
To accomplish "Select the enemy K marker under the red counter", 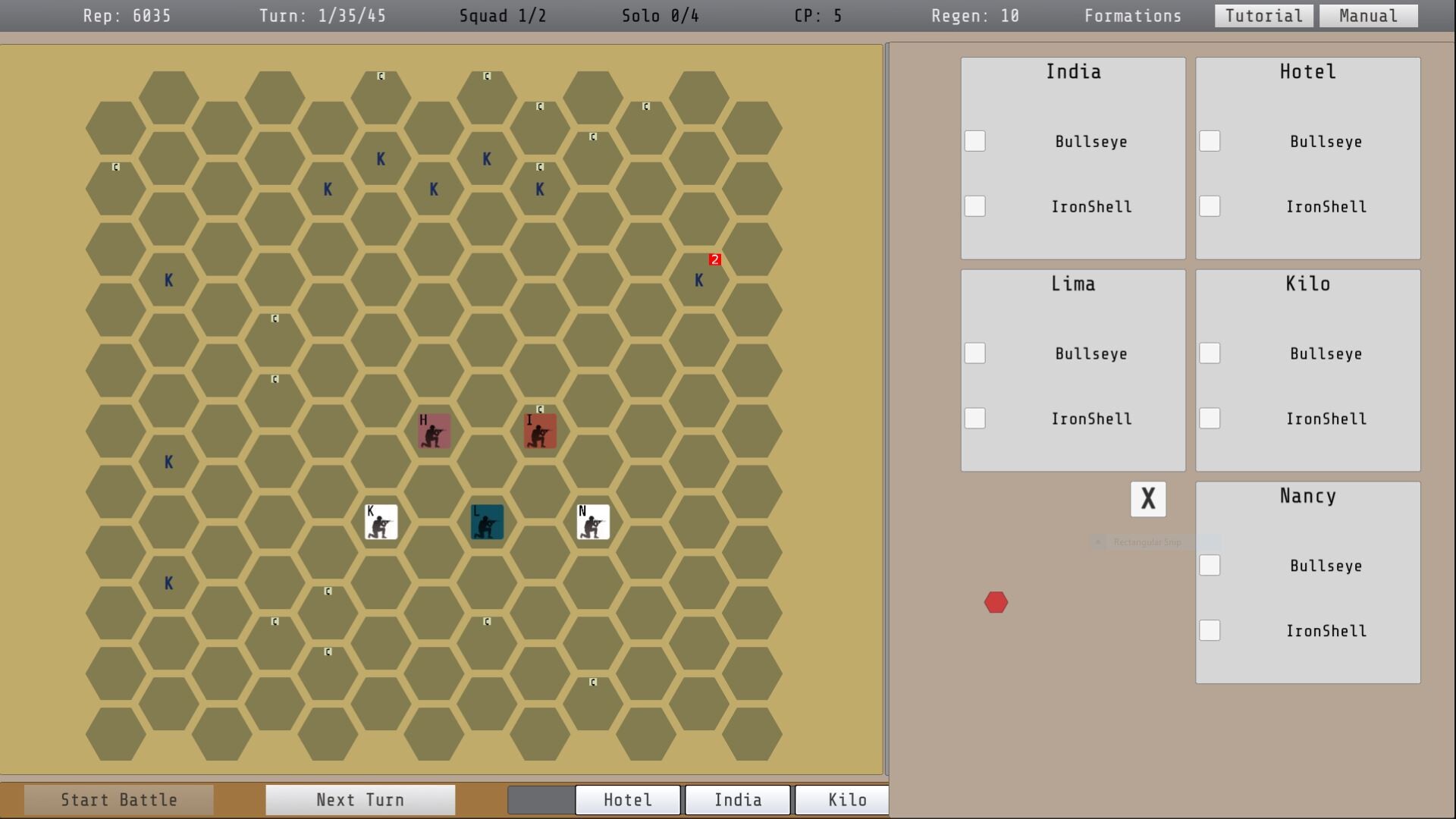I will 698,279.
